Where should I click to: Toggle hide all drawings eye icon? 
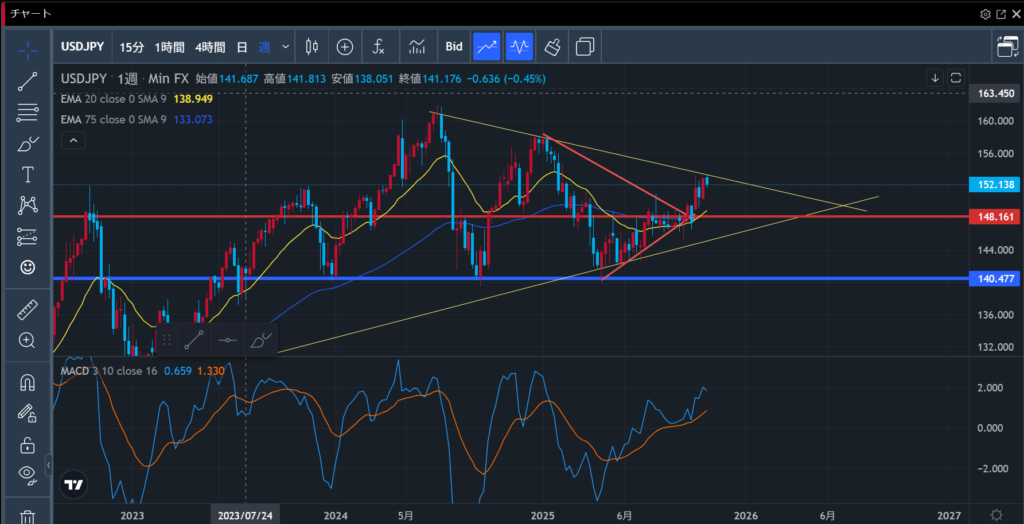coord(28,474)
